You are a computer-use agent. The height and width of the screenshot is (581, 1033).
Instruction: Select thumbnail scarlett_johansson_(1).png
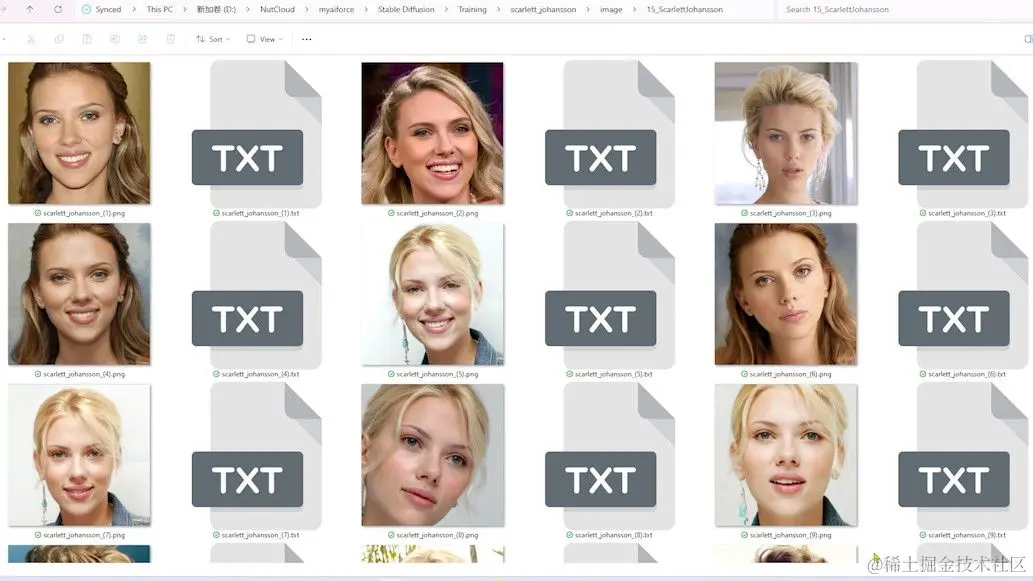point(79,133)
